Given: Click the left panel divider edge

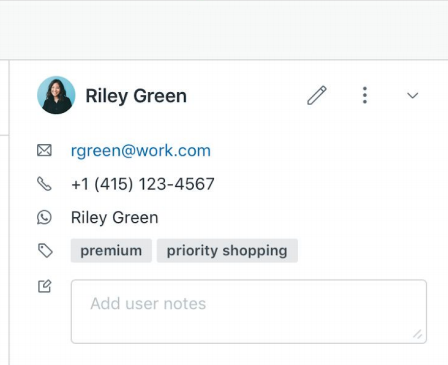Looking at the screenshot, I should 9,213.
